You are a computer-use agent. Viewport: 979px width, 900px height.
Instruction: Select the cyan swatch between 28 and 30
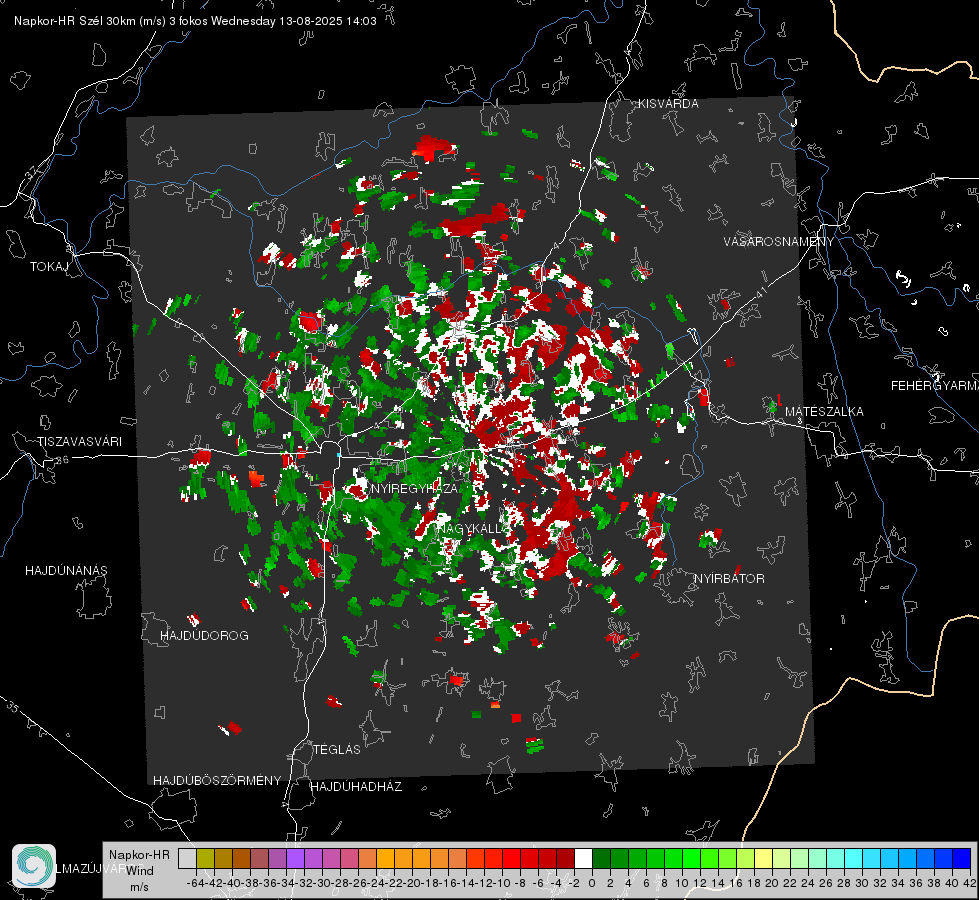853,859
